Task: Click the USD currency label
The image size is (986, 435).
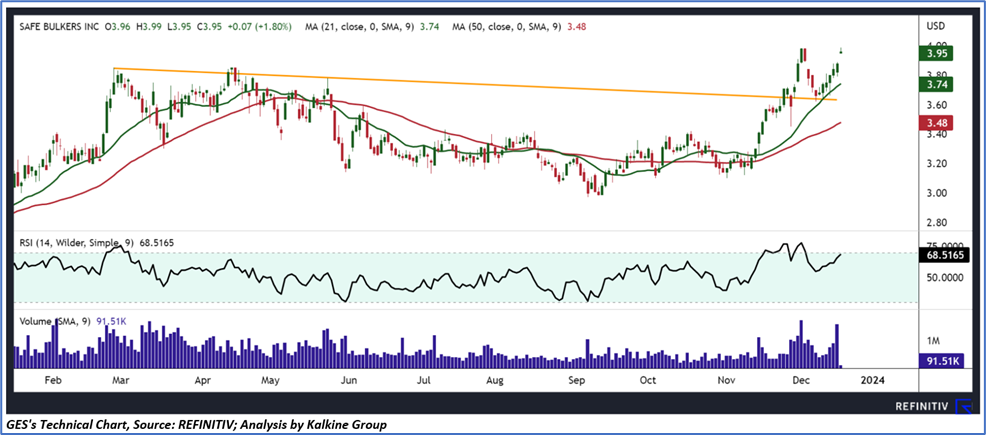Action: click(936, 26)
